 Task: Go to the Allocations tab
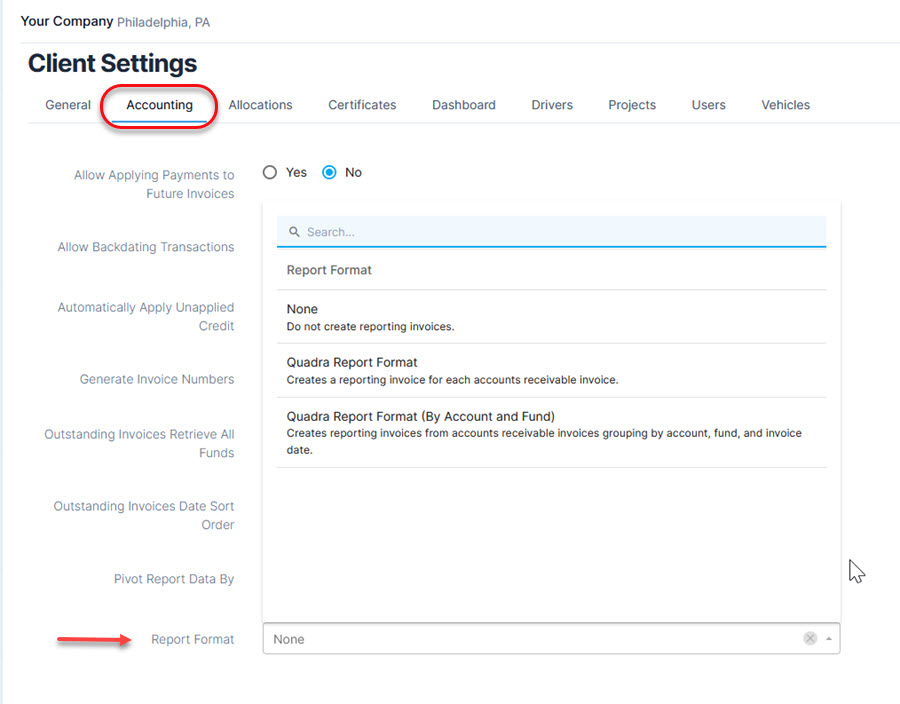coord(260,105)
